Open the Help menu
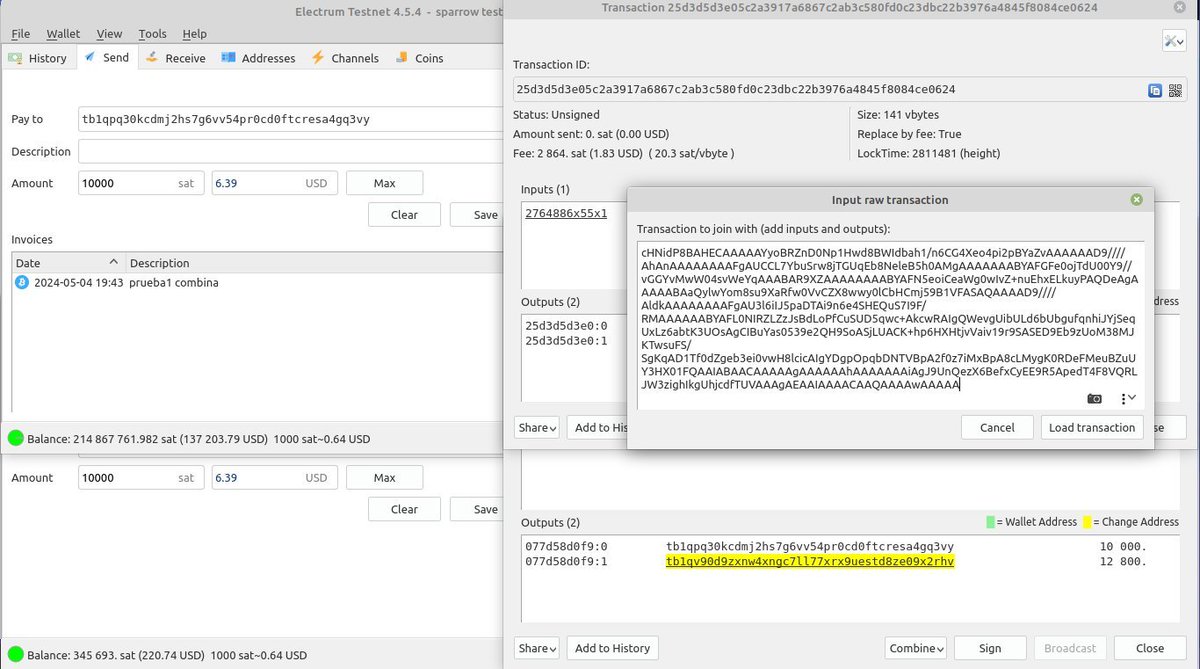1200x669 pixels. (x=195, y=34)
